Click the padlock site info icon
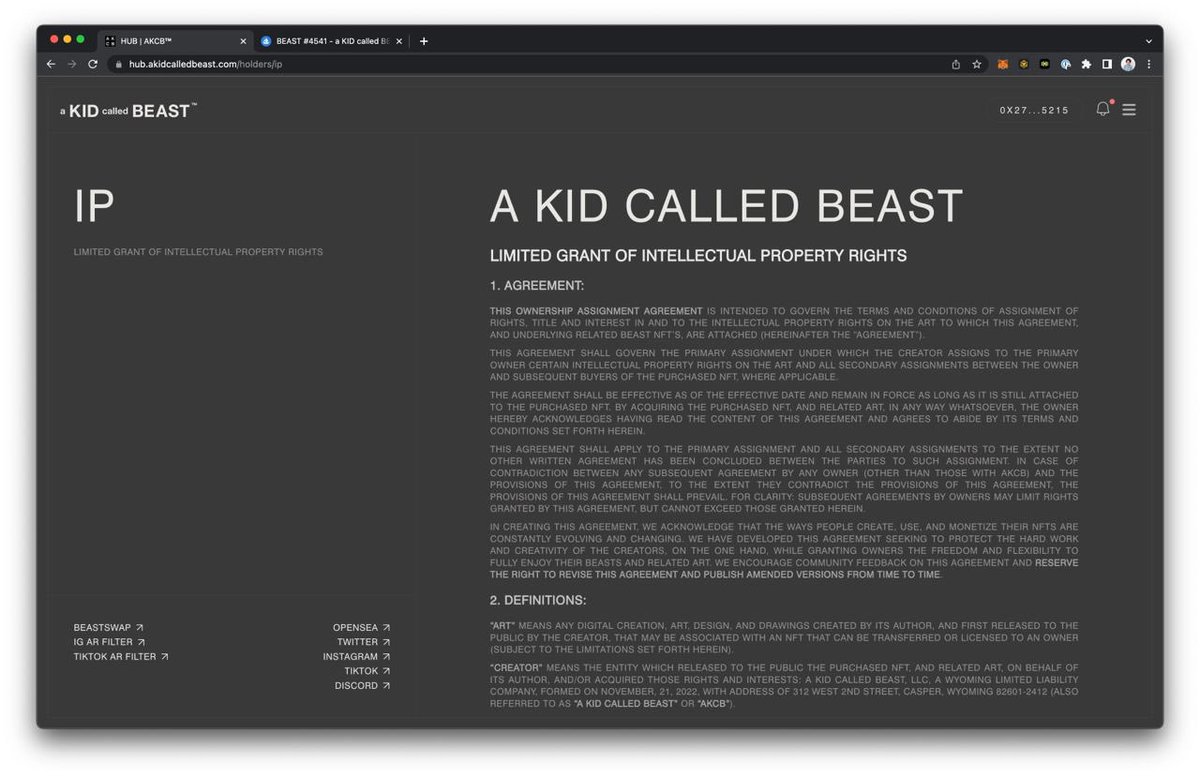Viewport: 1200px width, 777px height. 118,64
